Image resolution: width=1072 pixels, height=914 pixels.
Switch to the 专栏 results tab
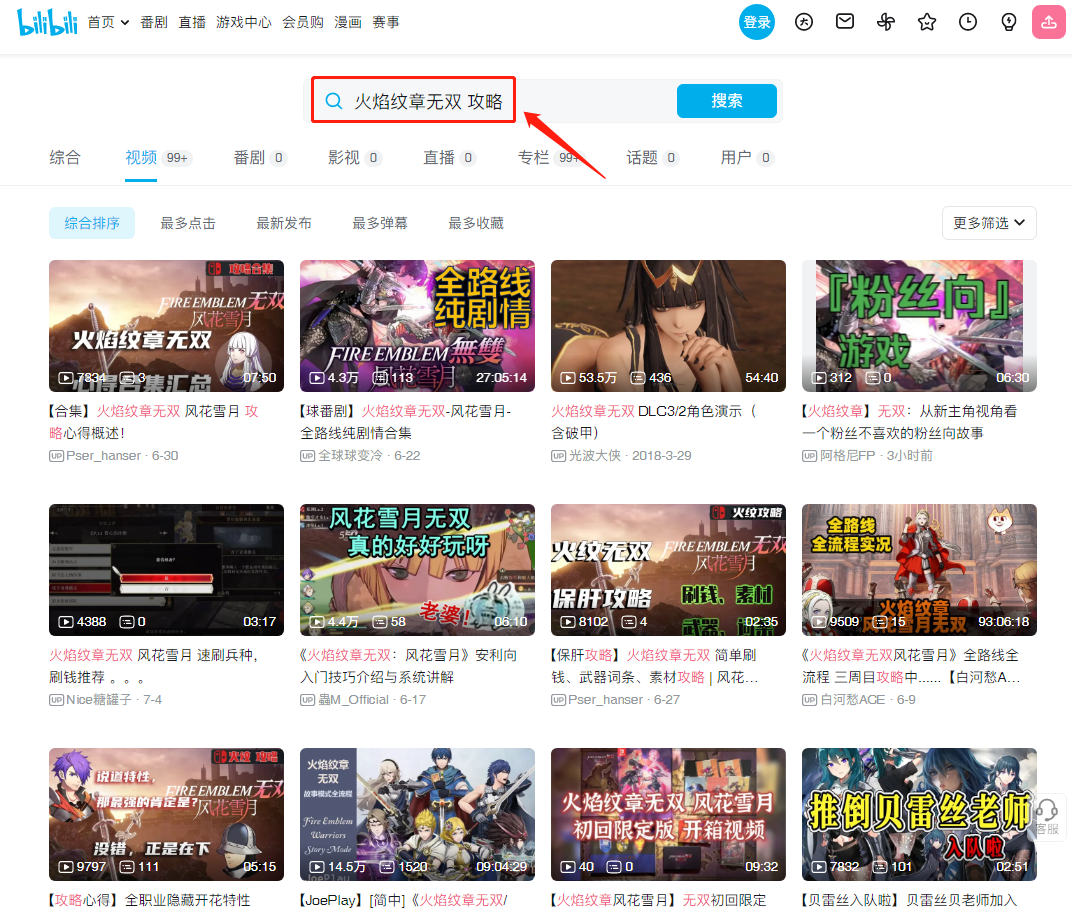(x=550, y=158)
